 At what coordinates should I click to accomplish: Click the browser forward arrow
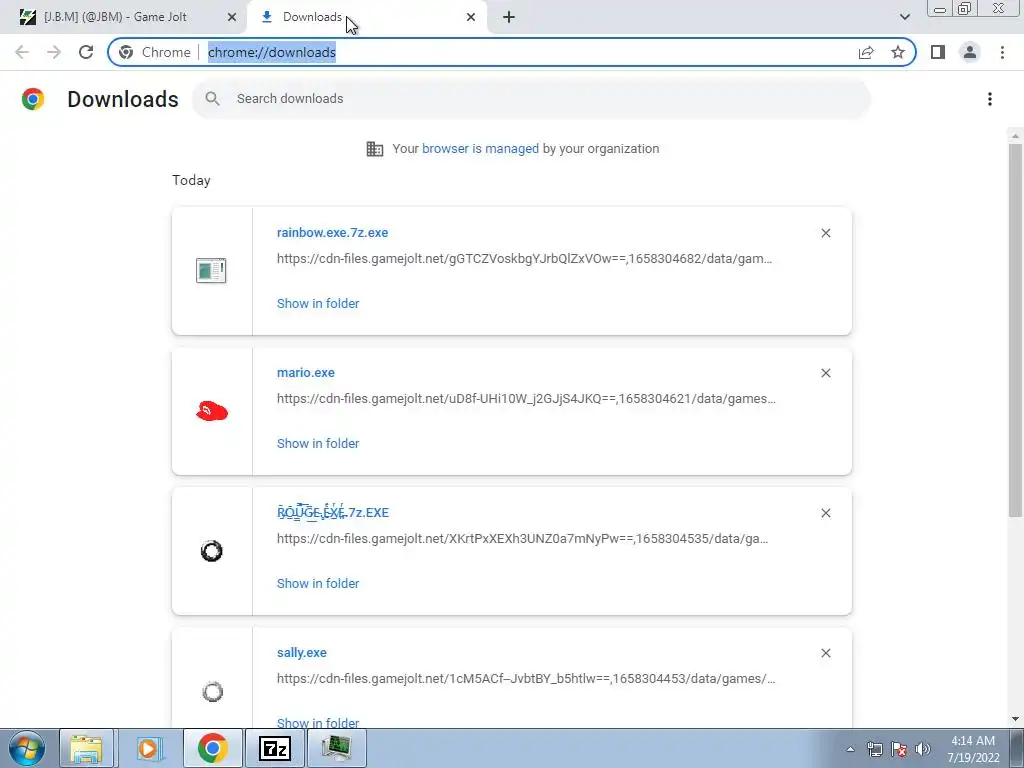tap(54, 52)
